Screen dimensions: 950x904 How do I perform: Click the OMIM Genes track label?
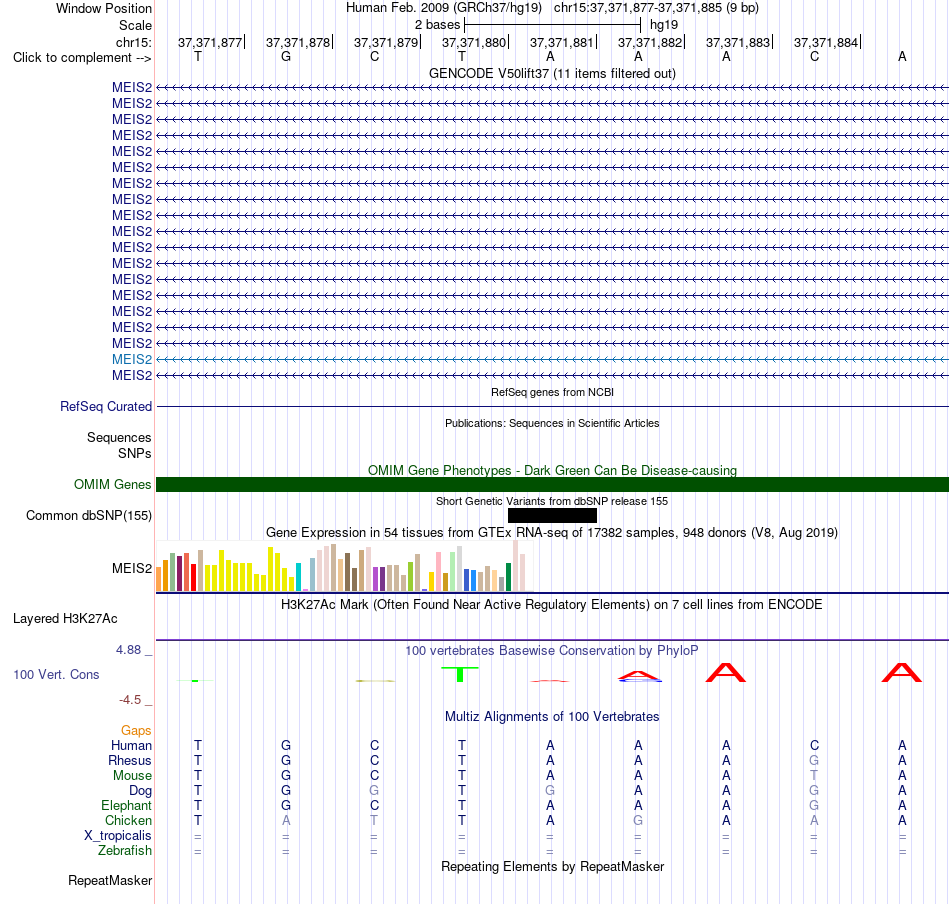click(112, 484)
